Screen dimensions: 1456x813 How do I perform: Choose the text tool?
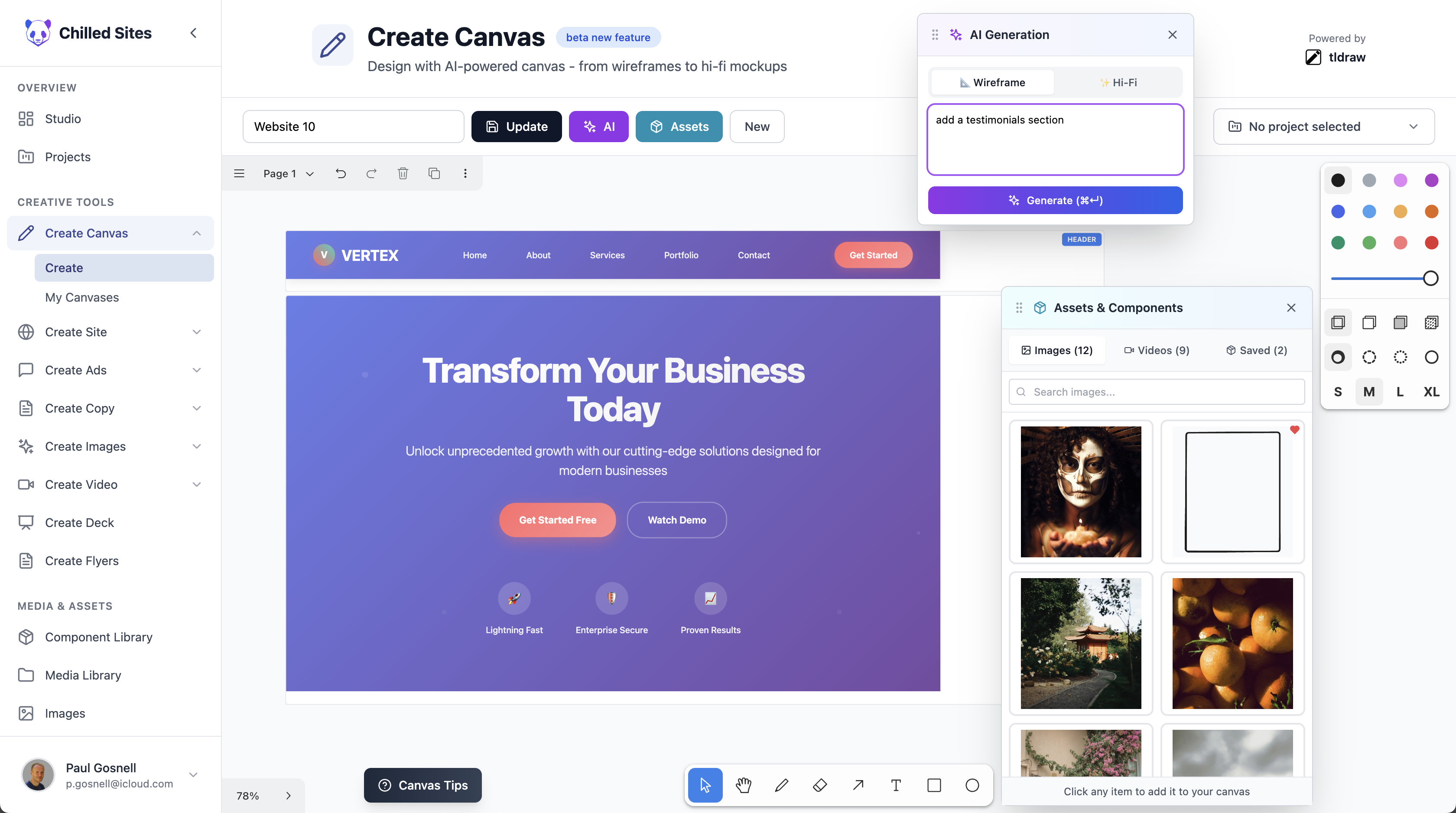896,785
